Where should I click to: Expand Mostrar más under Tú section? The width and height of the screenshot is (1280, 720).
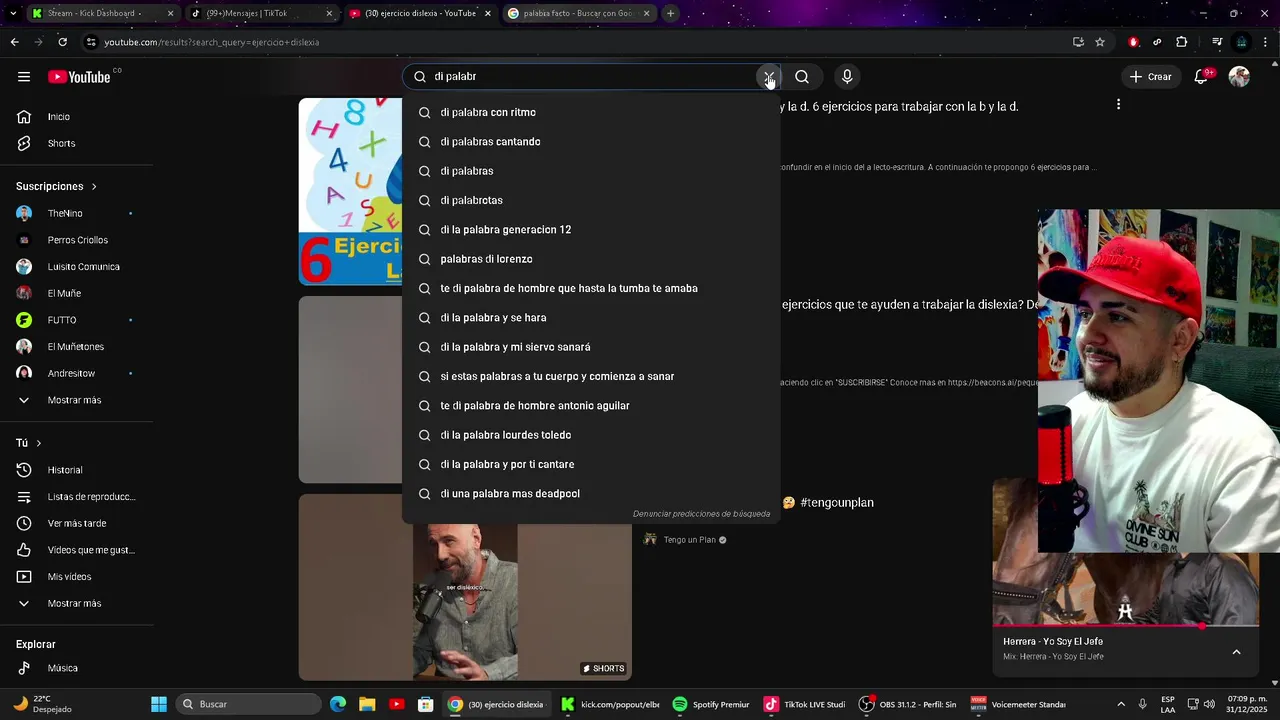(76, 603)
